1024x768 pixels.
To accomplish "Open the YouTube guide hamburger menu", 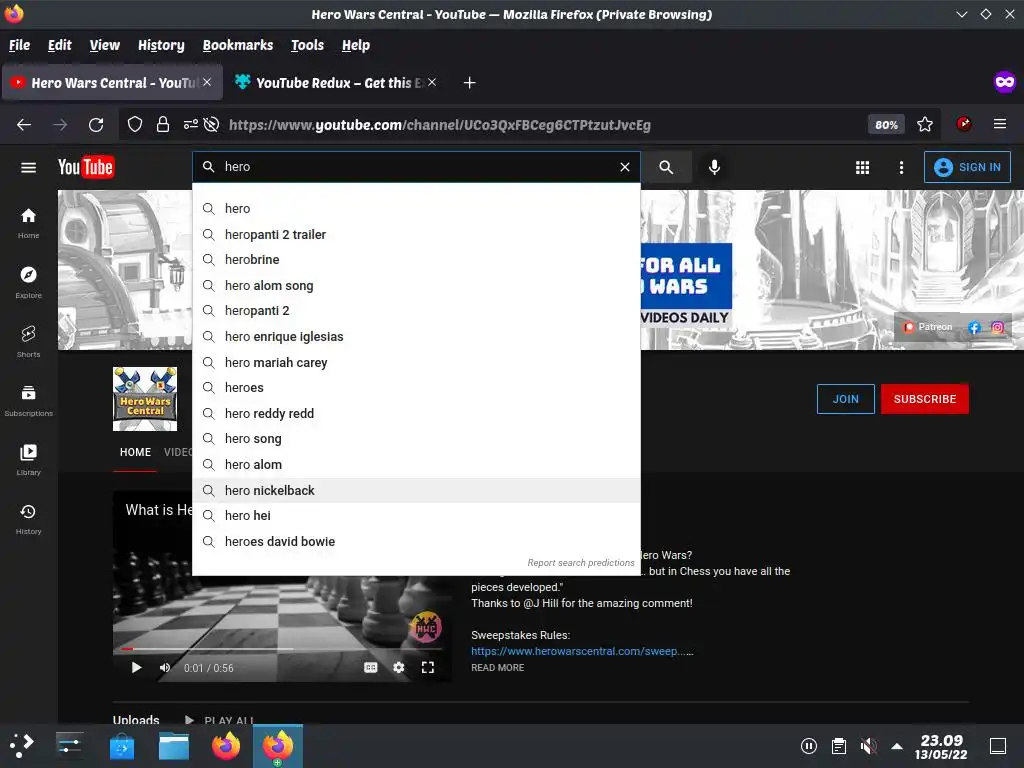I will tap(28, 168).
